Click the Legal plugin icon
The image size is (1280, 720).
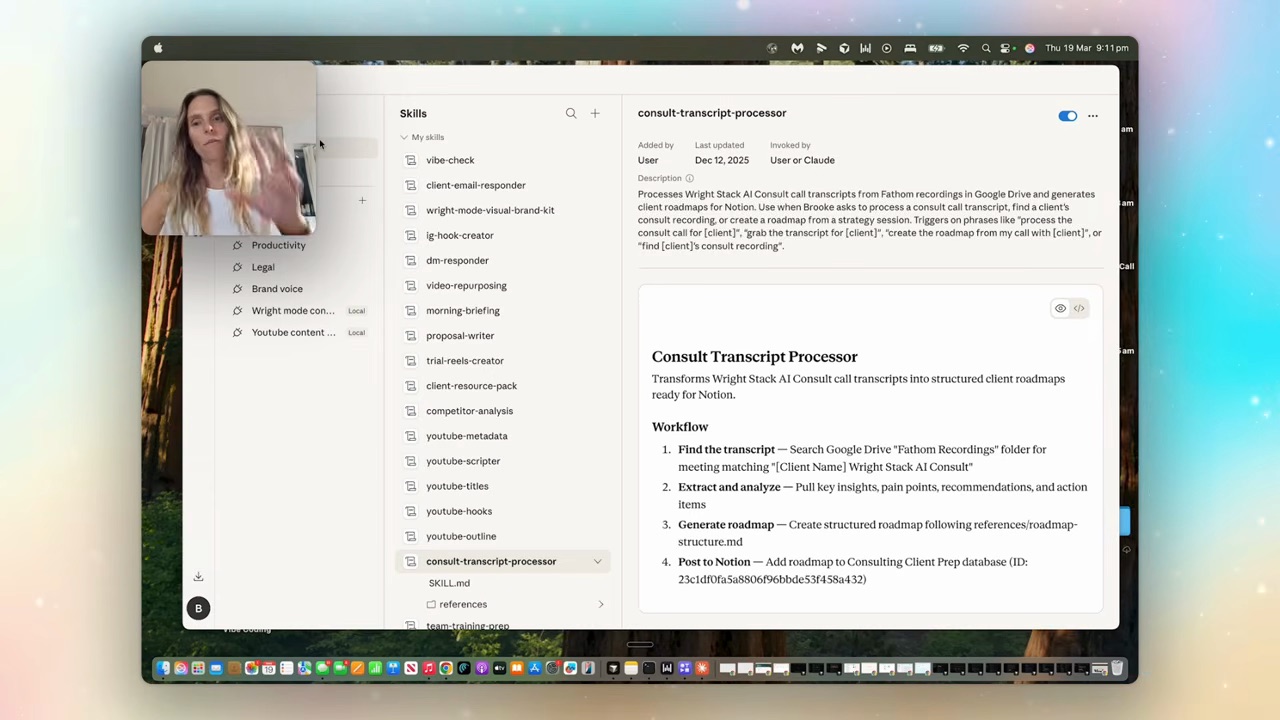(237, 267)
